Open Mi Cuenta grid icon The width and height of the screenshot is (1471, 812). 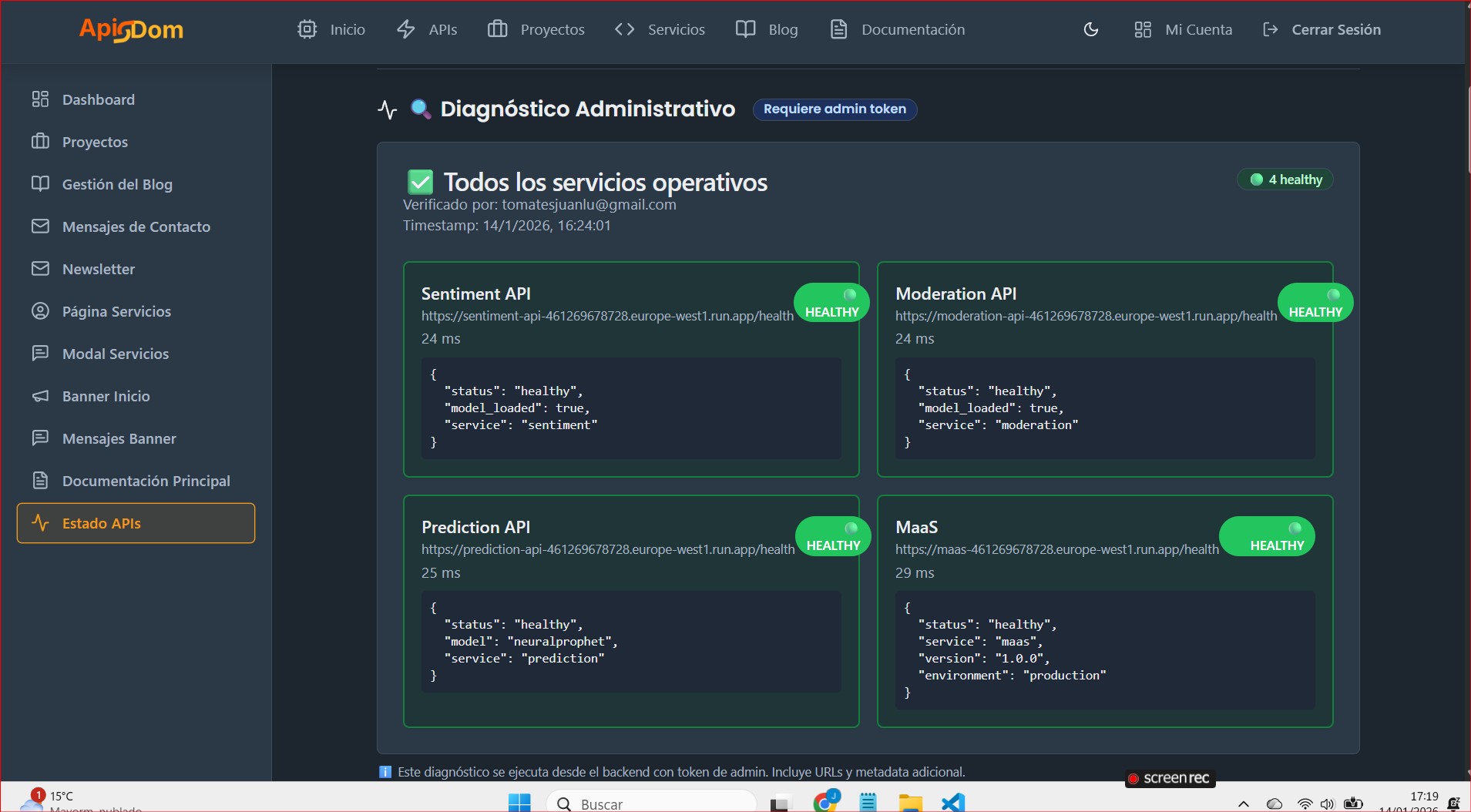[1144, 29]
